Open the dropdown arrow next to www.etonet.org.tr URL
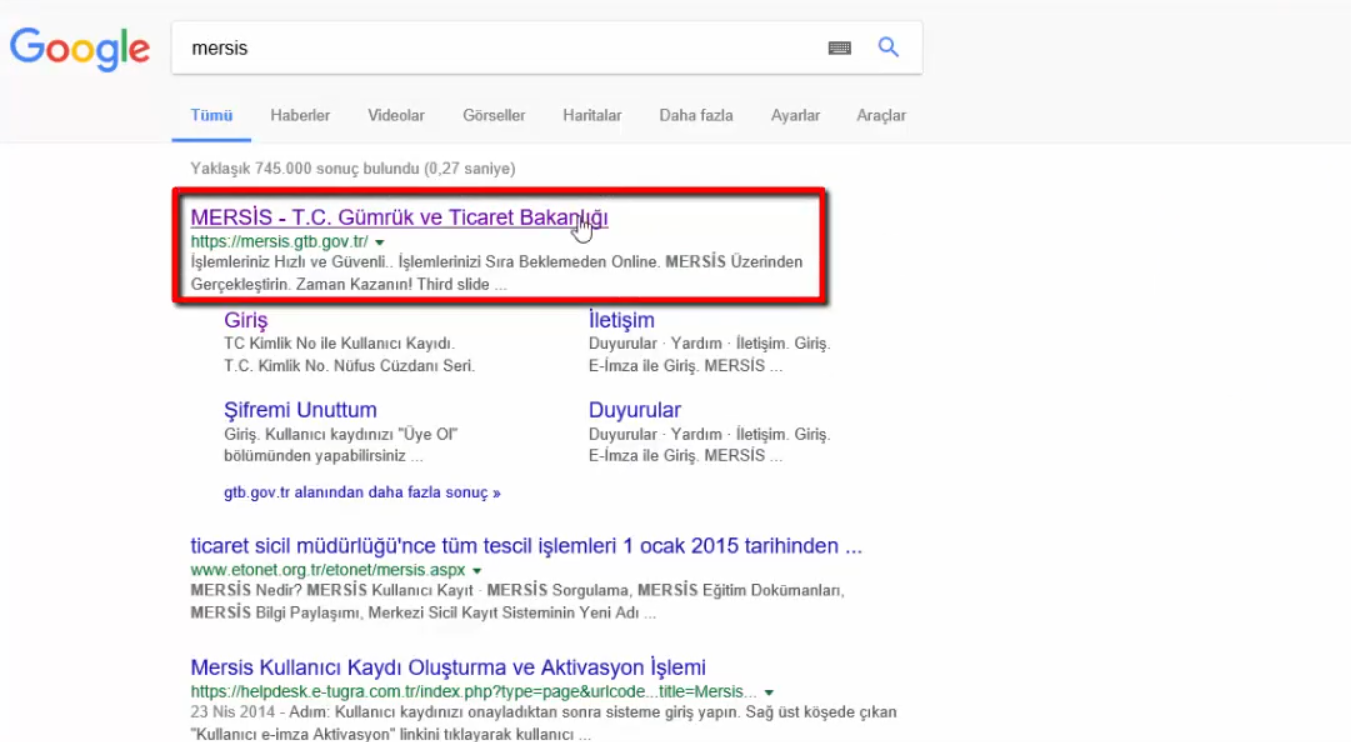Screen dimensions: 1351x742 [x=476, y=569]
